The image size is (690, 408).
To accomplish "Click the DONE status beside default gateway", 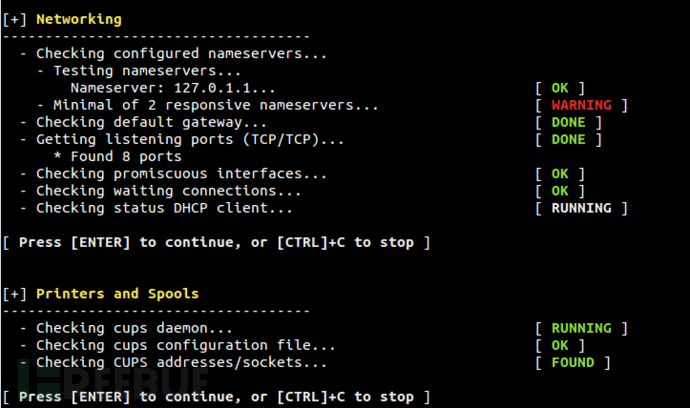I will pos(568,122).
